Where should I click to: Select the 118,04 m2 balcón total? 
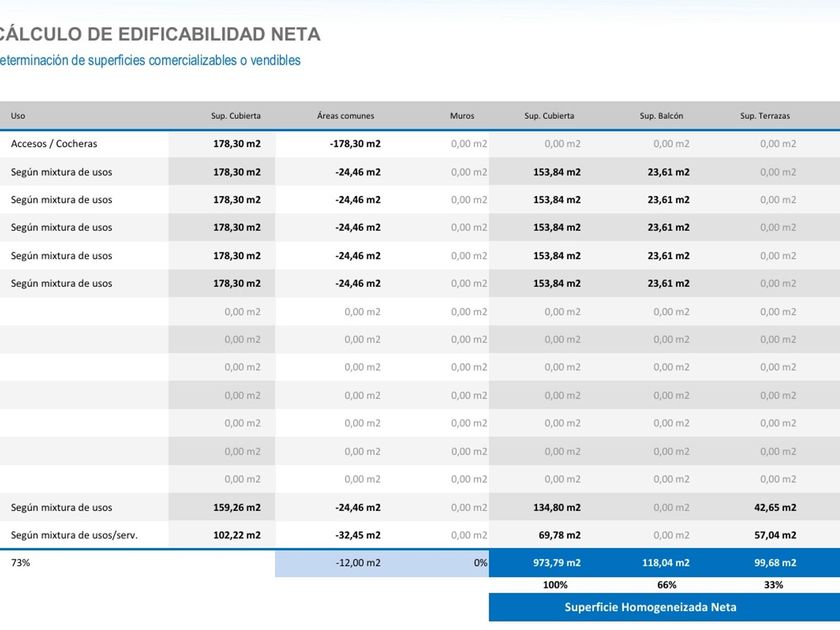tap(666, 563)
